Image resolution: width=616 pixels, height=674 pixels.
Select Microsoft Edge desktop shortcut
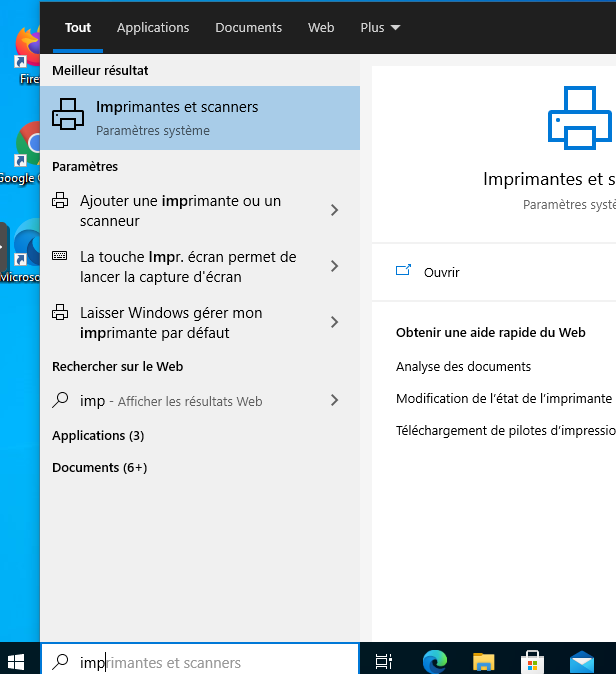point(21,251)
